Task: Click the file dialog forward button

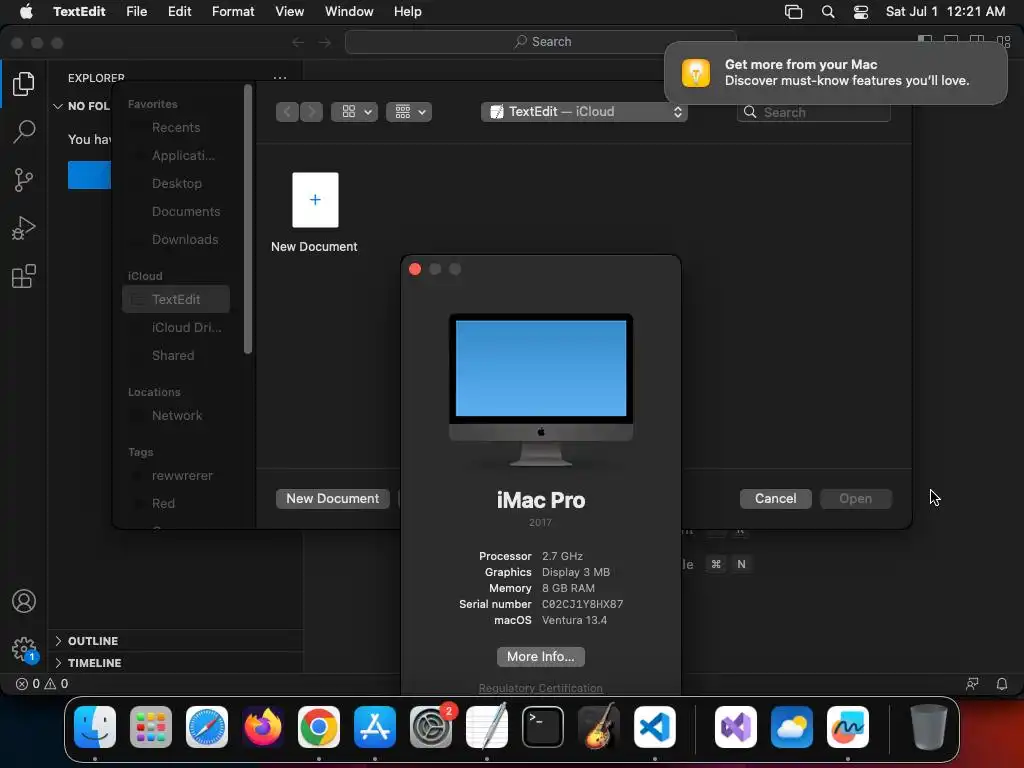Action: (312, 112)
